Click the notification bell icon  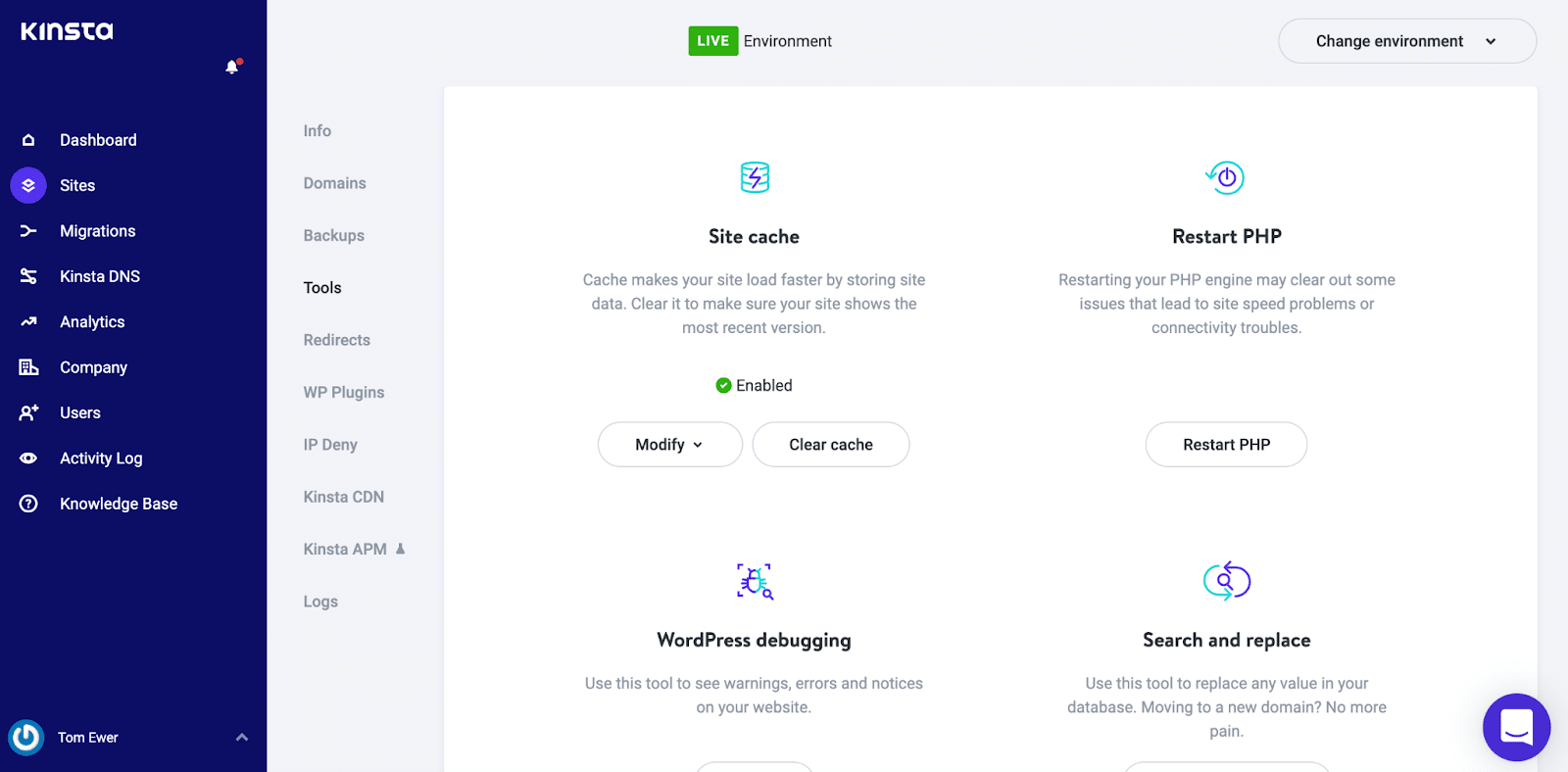[x=232, y=67]
